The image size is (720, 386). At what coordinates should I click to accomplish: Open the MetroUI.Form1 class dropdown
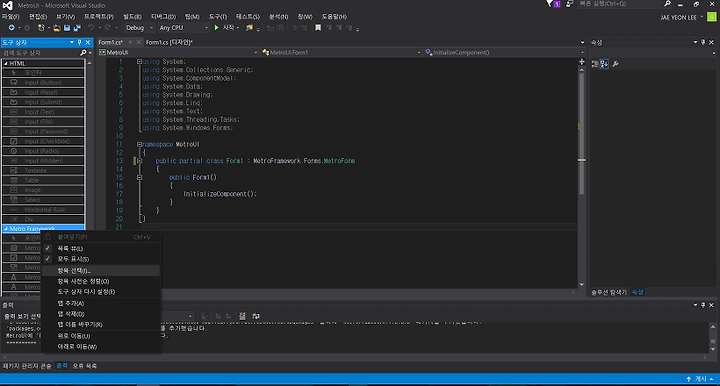click(341, 52)
